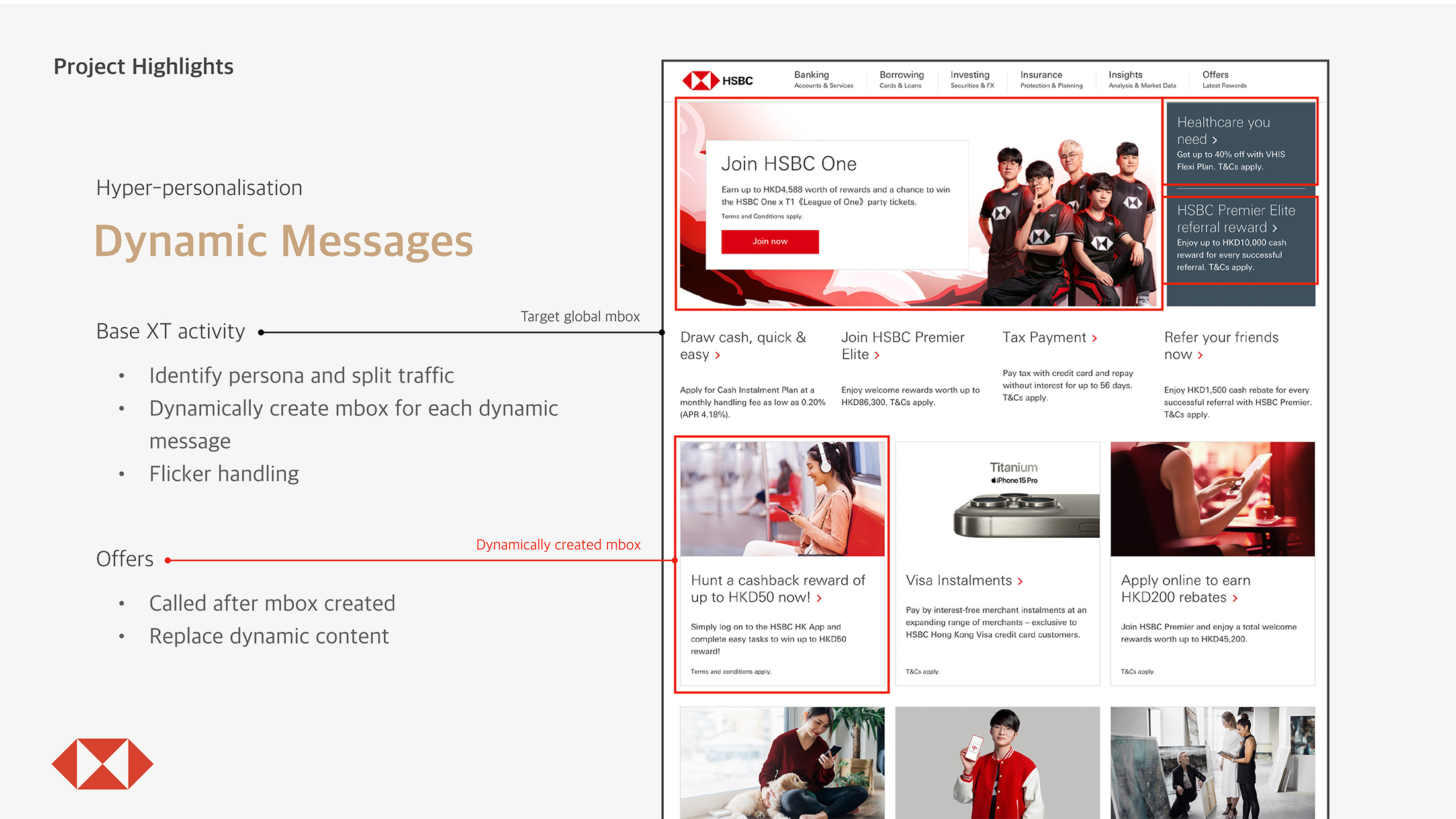Open the Investing menu
Image resolution: width=1456 pixels, height=819 pixels.
pos(972,79)
